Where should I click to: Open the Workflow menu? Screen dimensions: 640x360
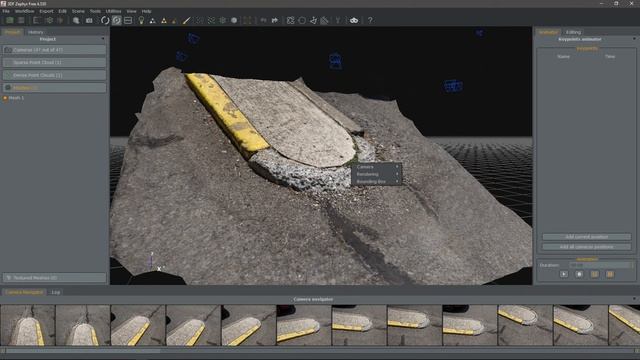pos(24,11)
